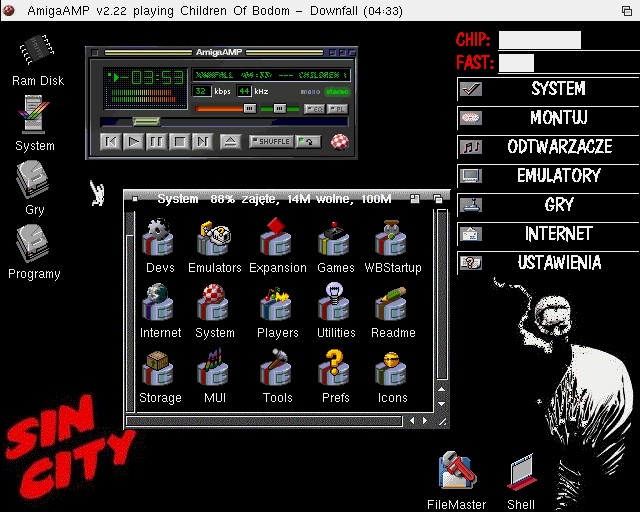This screenshot has height=512, width=640.
Task: Launch FileMaster from the desktop
Action: 457,470
